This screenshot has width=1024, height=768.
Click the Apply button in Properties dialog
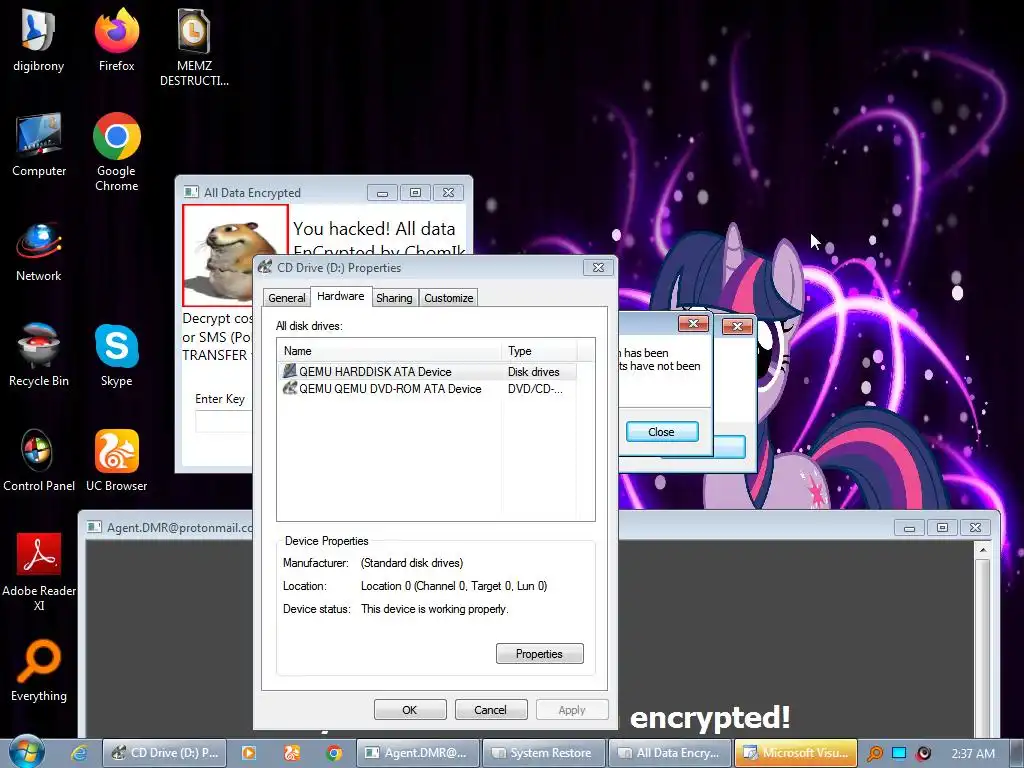pos(571,710)
